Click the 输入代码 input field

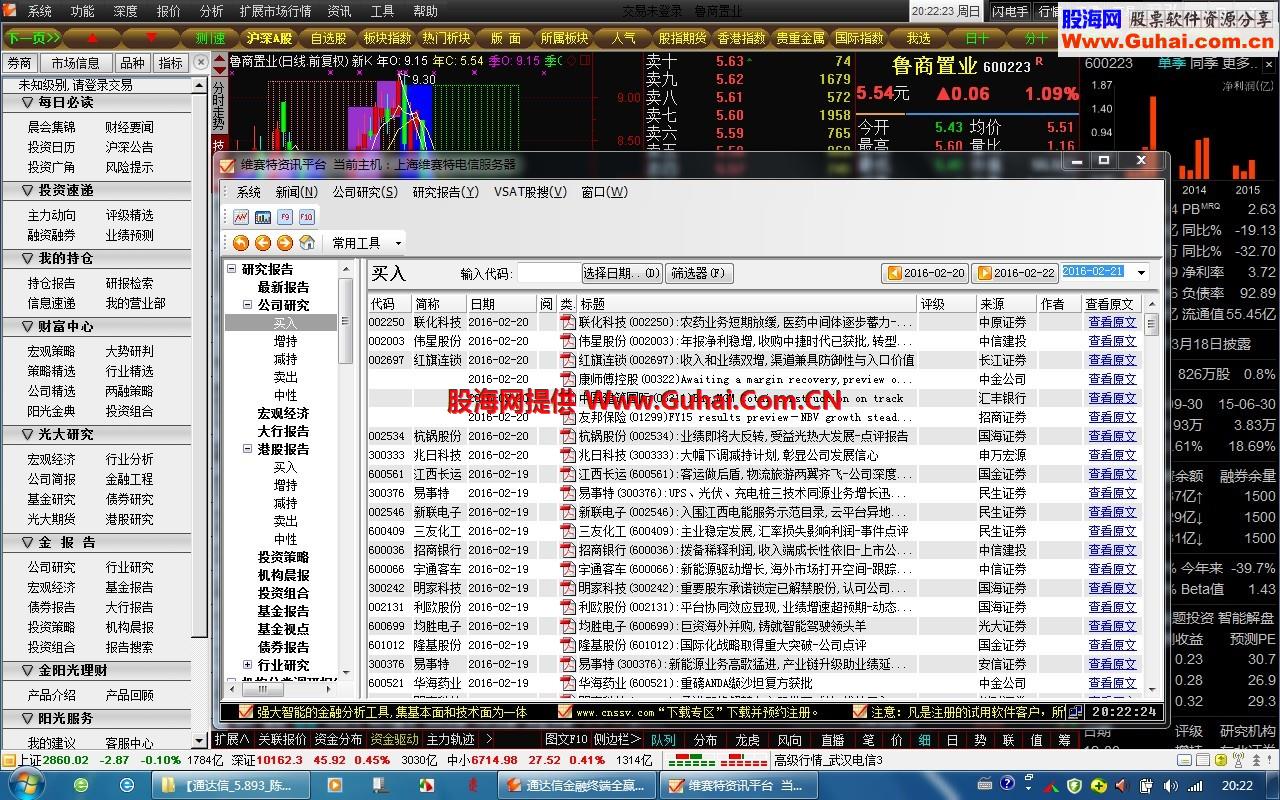(x=549, y=273)
